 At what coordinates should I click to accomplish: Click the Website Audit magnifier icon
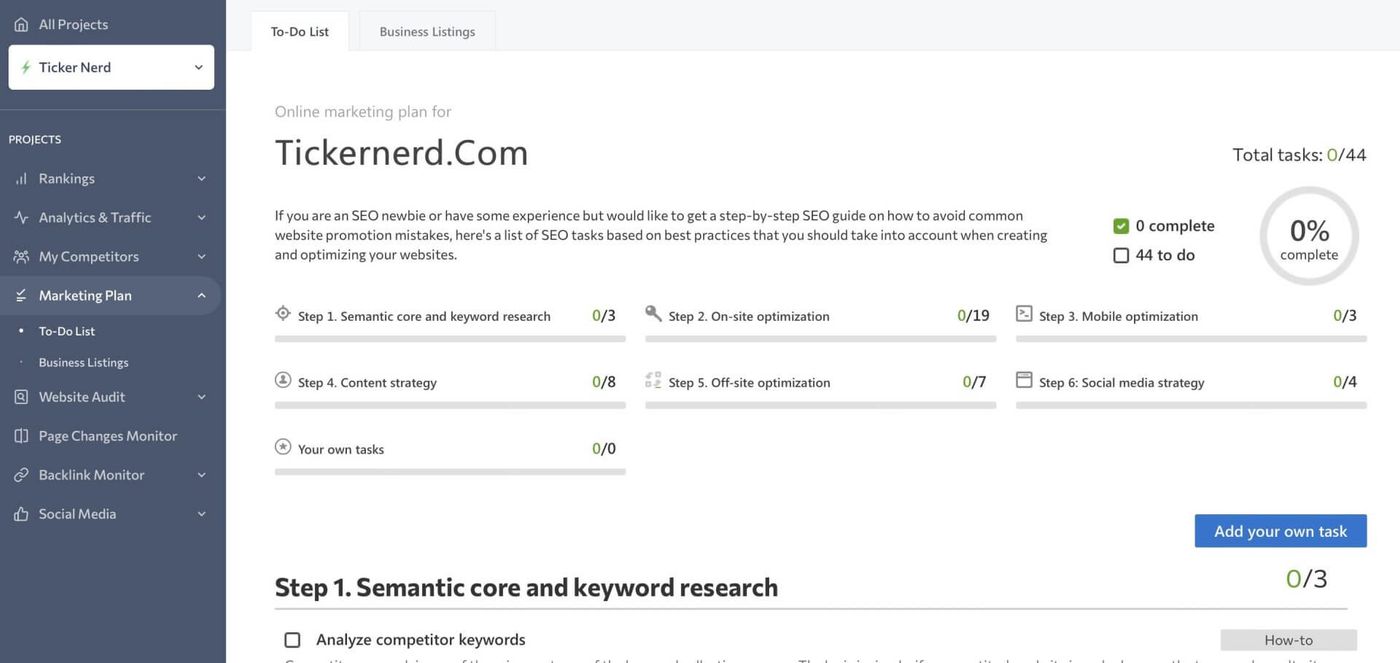(x=21, y=397)
